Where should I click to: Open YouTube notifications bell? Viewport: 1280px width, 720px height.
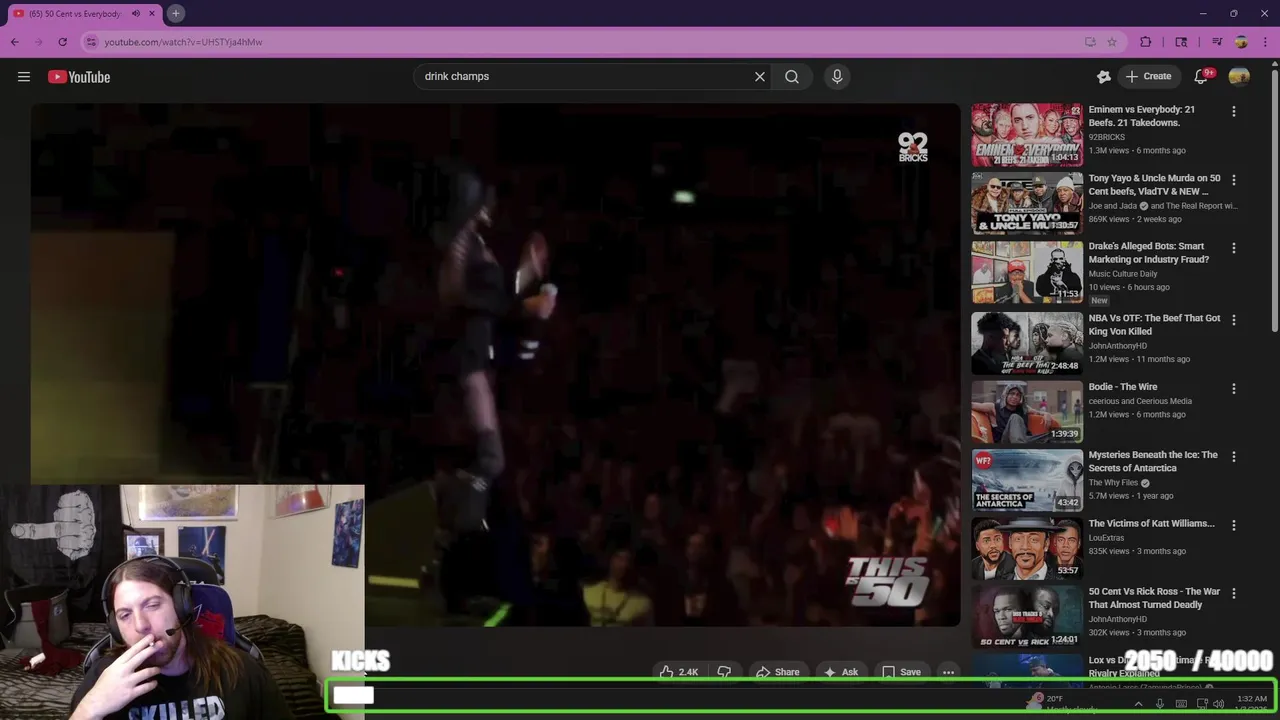(1202, 76)
